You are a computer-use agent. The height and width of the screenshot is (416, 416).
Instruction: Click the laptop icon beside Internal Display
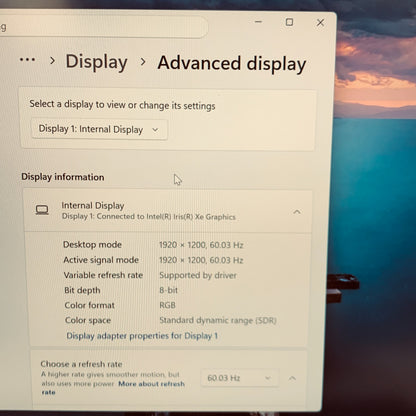point(42,210)
